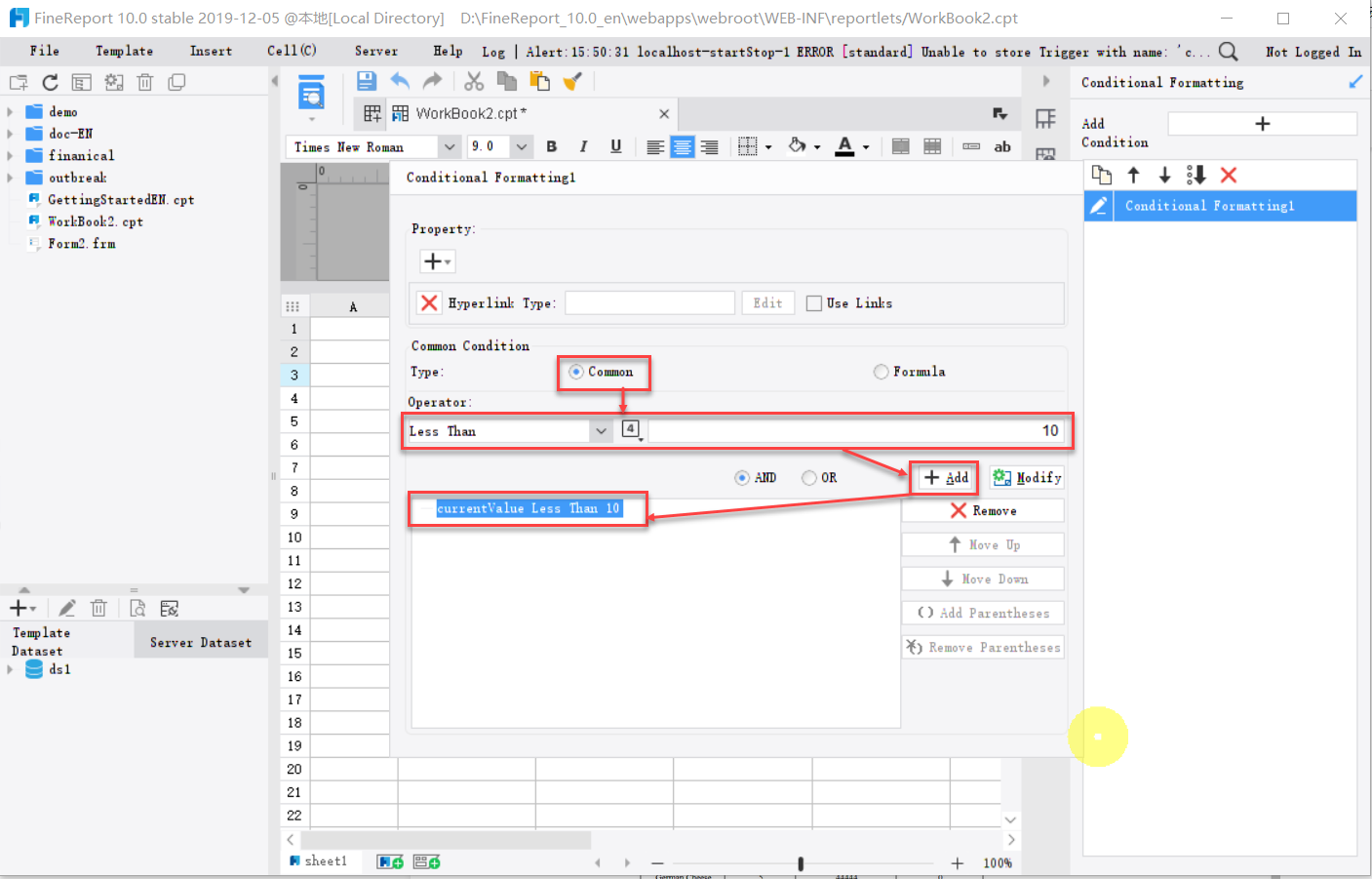Open the Times New Roman font dropdown
This screenshot has height=879, width=1372.
click(x=449, y=146)
